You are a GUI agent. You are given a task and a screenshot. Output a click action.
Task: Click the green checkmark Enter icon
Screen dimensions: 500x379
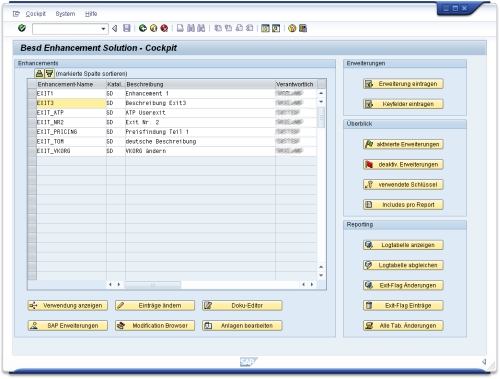click(22, 28)
